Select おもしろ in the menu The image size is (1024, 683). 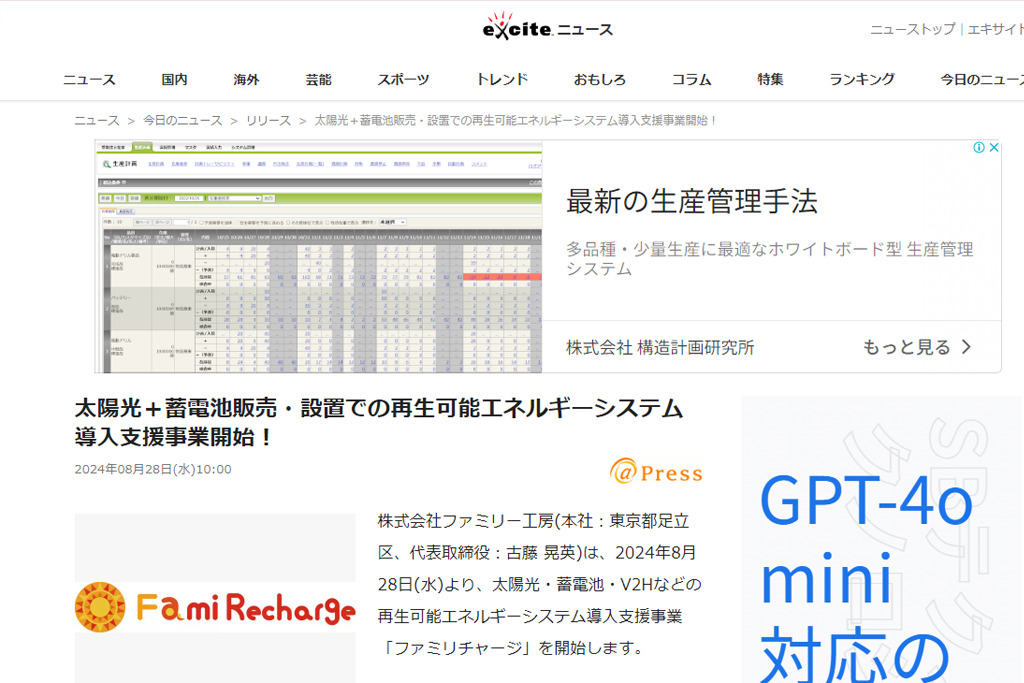coord(600,80)
